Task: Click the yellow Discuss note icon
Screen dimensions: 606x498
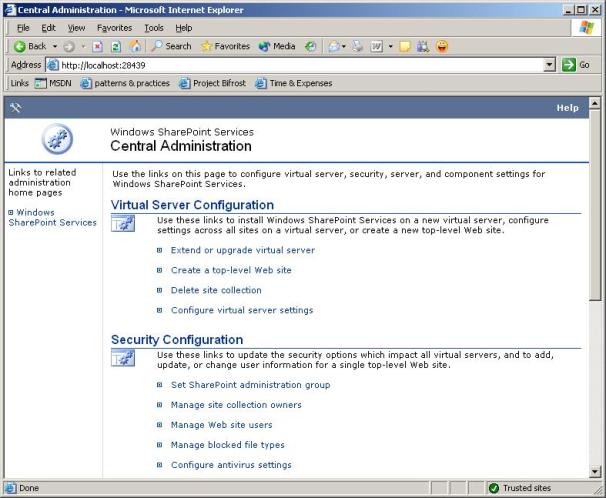Action: [x=405, y=47]
